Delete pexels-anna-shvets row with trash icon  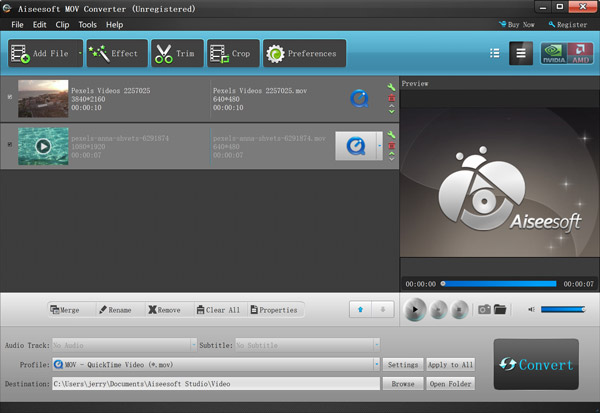pos(391,145)
